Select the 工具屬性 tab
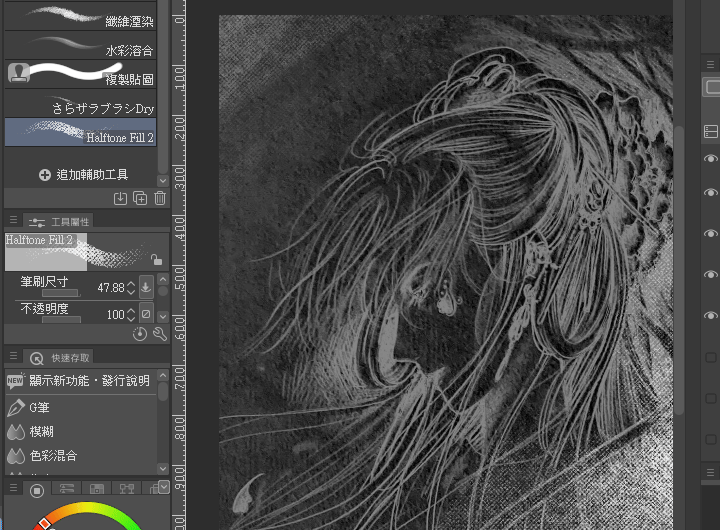This screenshot has width=720, height=530. 58,222
